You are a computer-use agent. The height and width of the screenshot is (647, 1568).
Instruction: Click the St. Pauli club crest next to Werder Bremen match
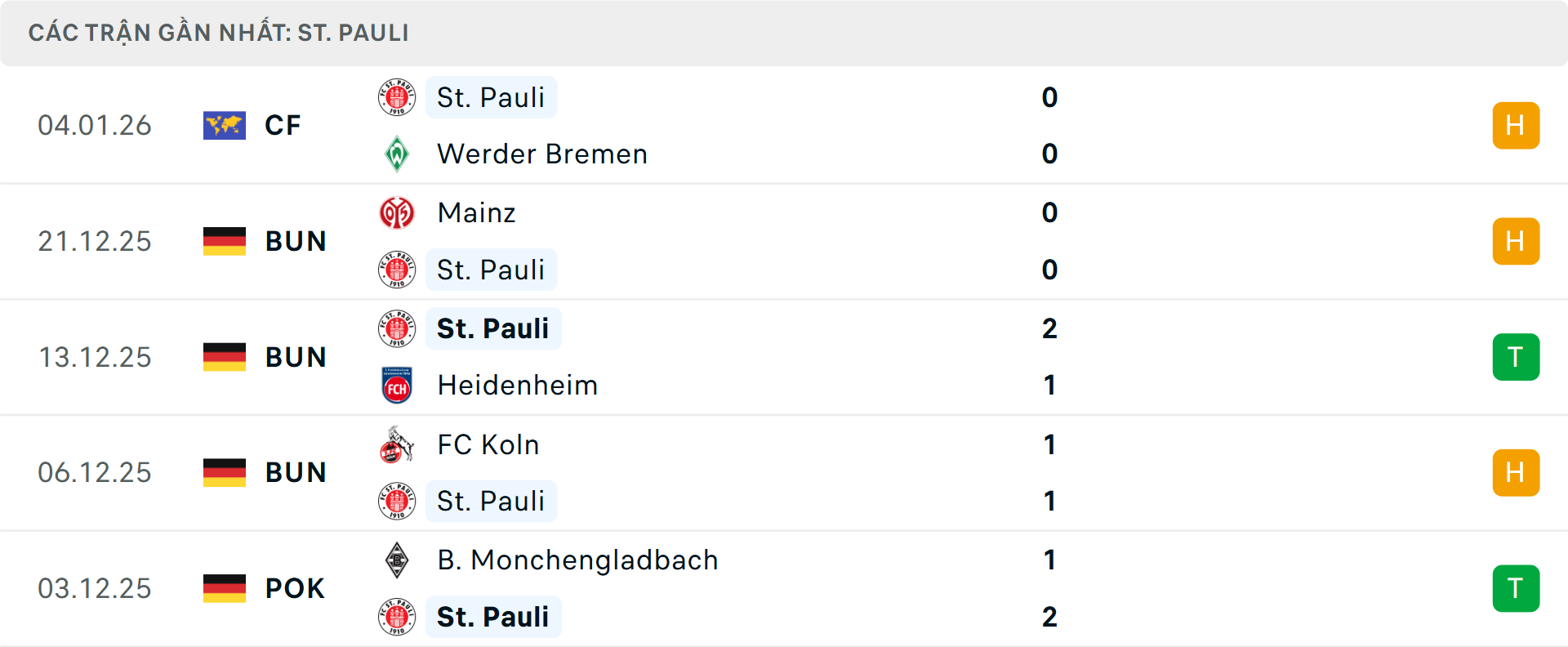(x=398, y=97)
